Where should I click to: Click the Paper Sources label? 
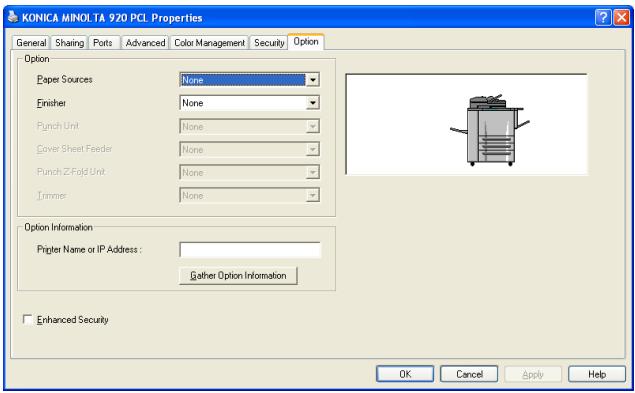65,79
